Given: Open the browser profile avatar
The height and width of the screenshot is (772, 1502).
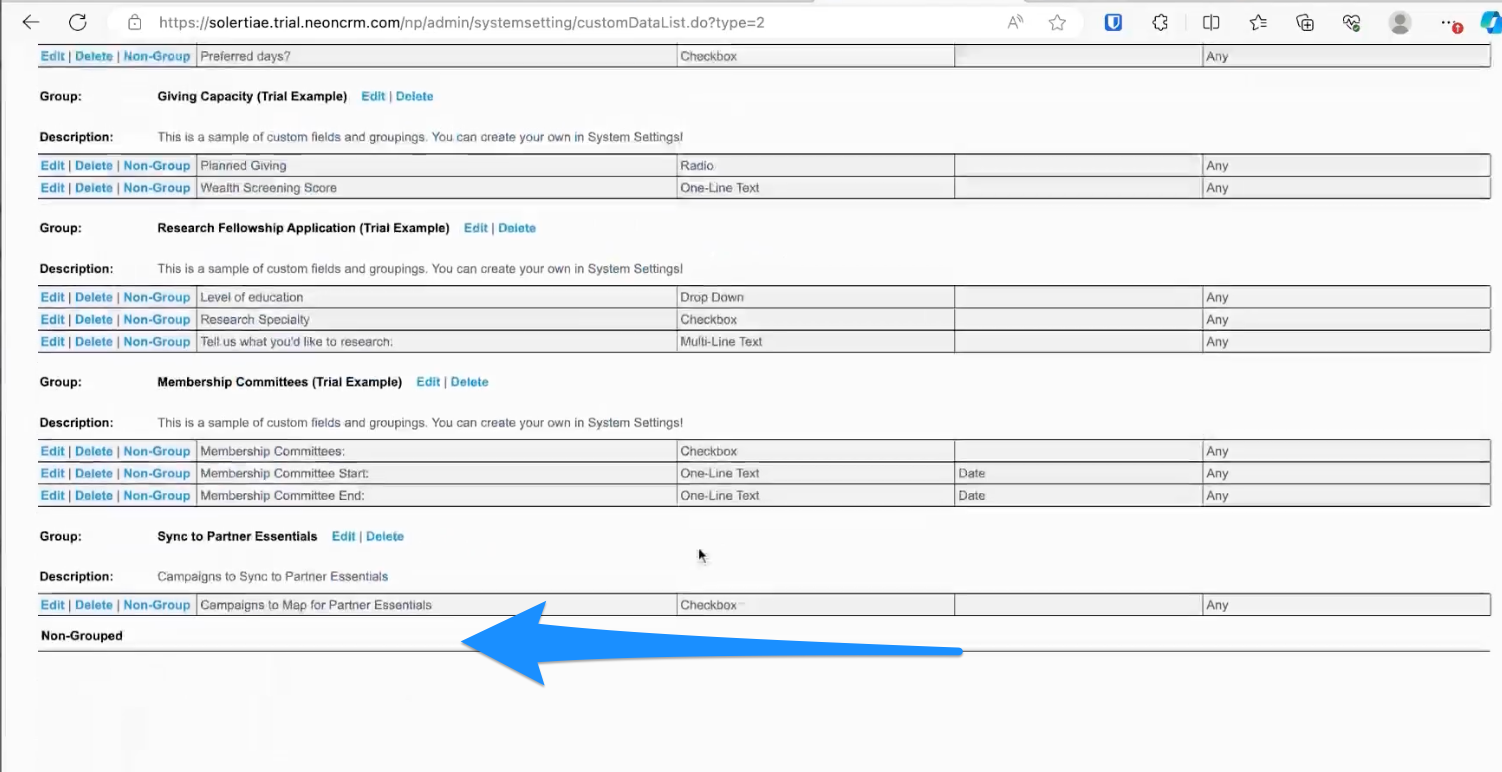Looking at the screenshot, I should pos(1401,22).
